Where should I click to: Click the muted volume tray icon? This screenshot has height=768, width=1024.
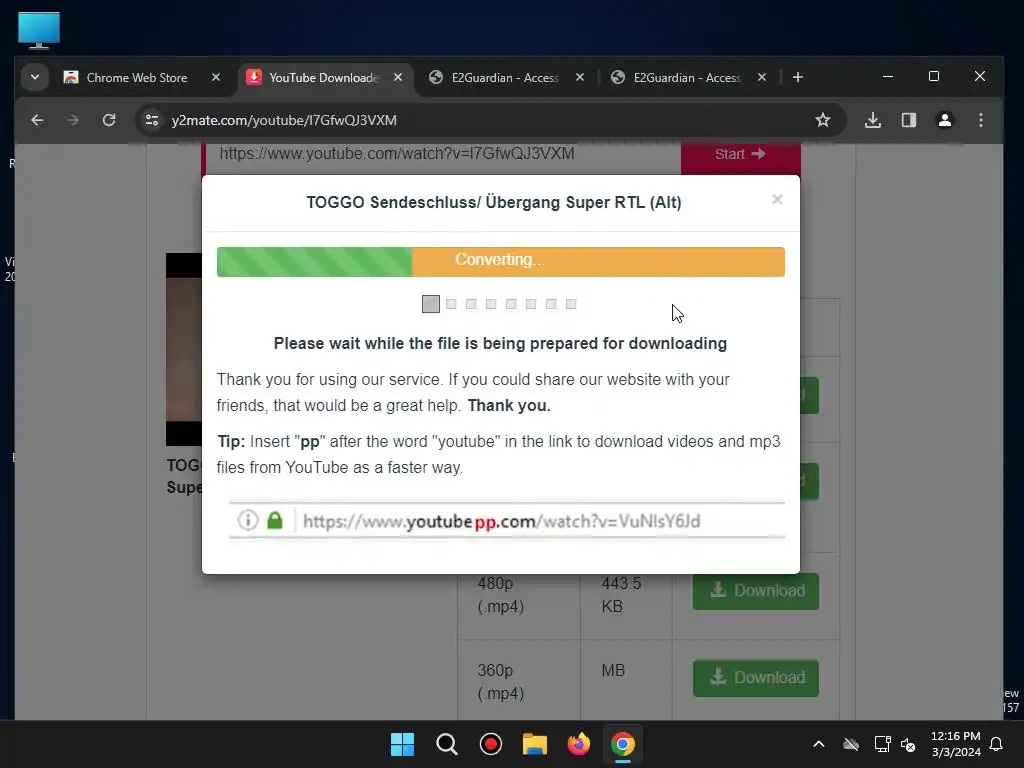click(908, 744)
